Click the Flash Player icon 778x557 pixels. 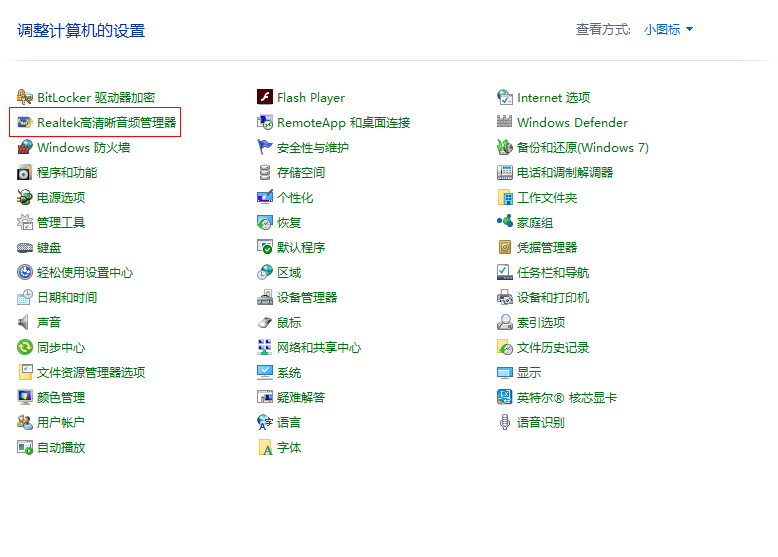[x=265, y=97]
